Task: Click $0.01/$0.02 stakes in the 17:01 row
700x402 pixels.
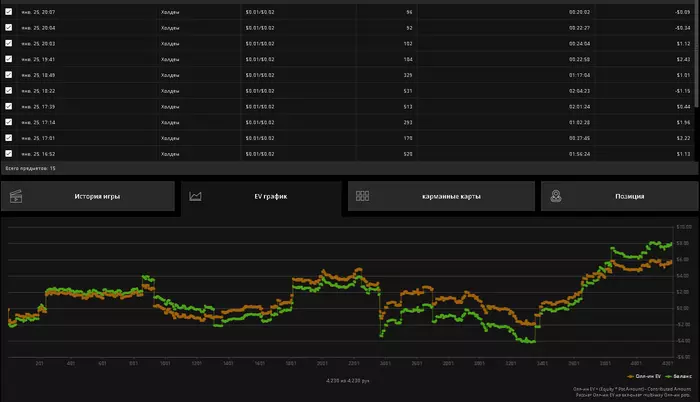Action: pos(260,138)
